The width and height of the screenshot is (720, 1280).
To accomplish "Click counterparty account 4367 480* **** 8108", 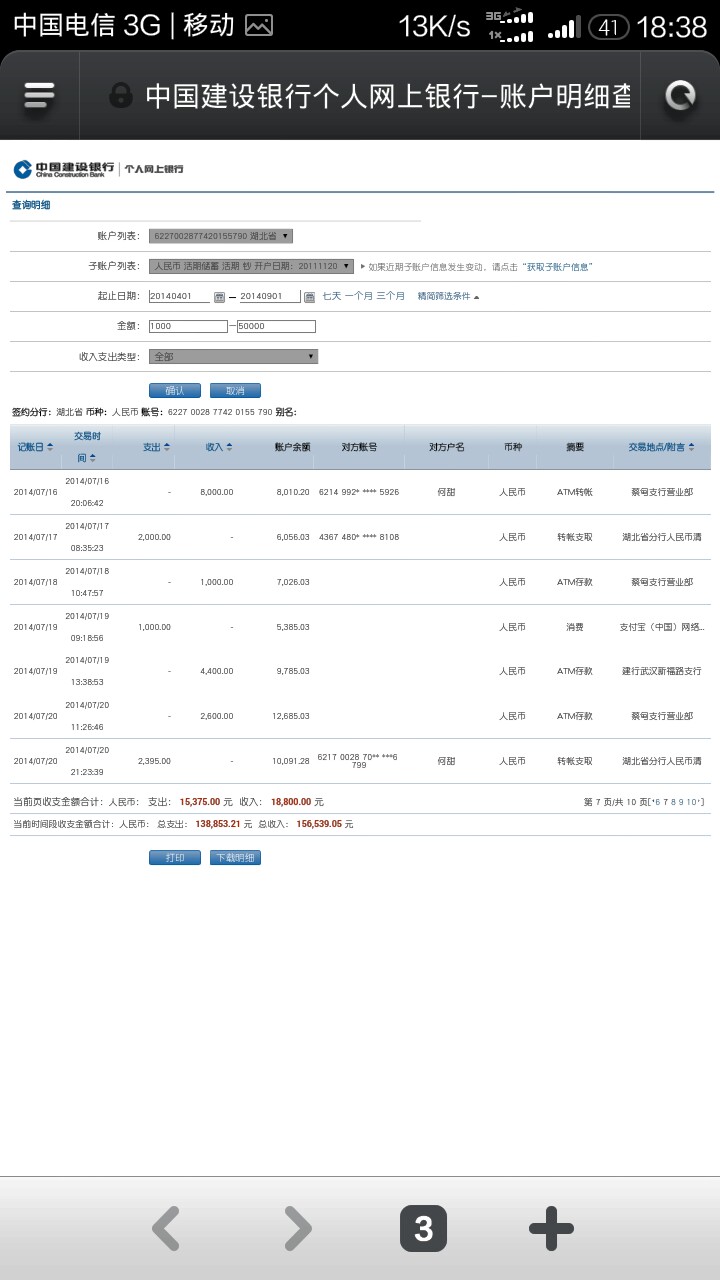I will point(359,537).
